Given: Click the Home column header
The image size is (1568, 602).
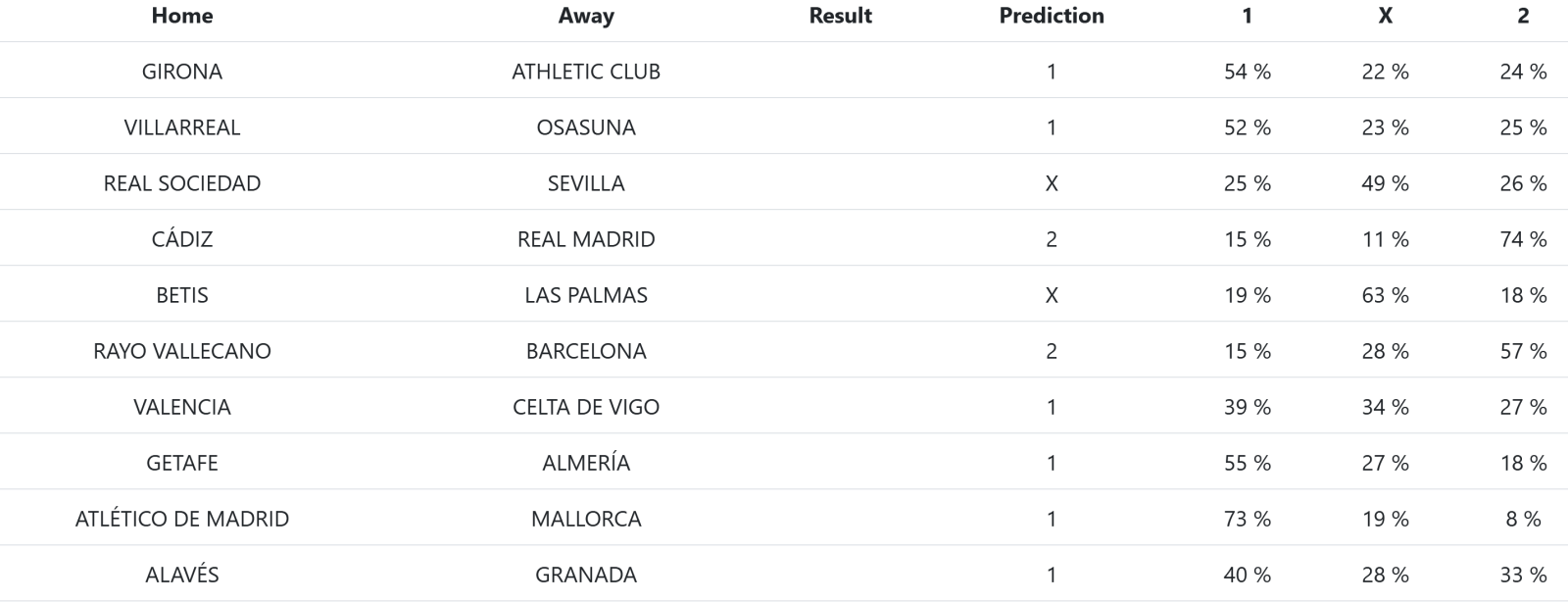Looking at the screenshot, I should point(181,16).
